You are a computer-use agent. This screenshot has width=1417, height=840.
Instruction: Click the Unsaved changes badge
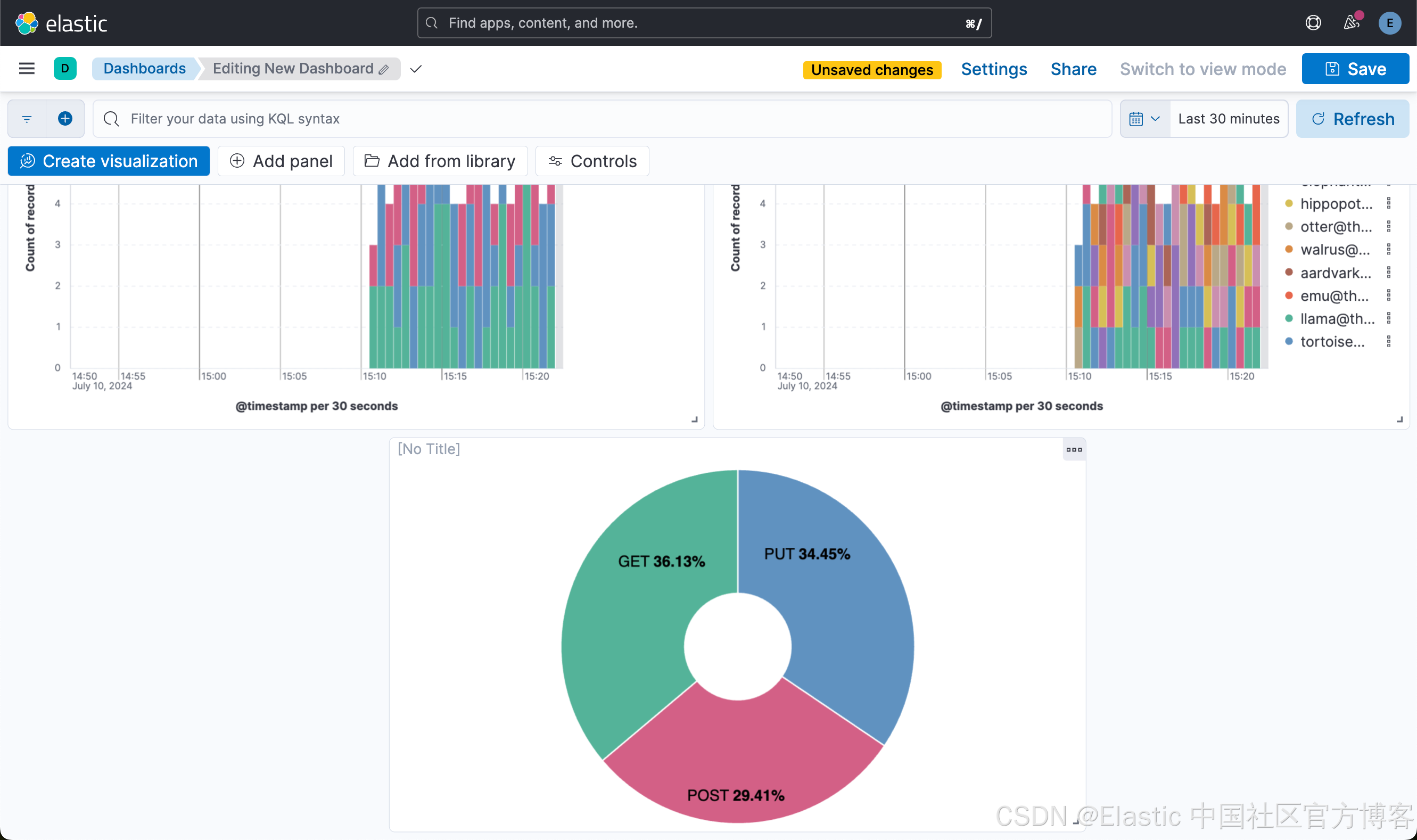click(x=871, y=70)
